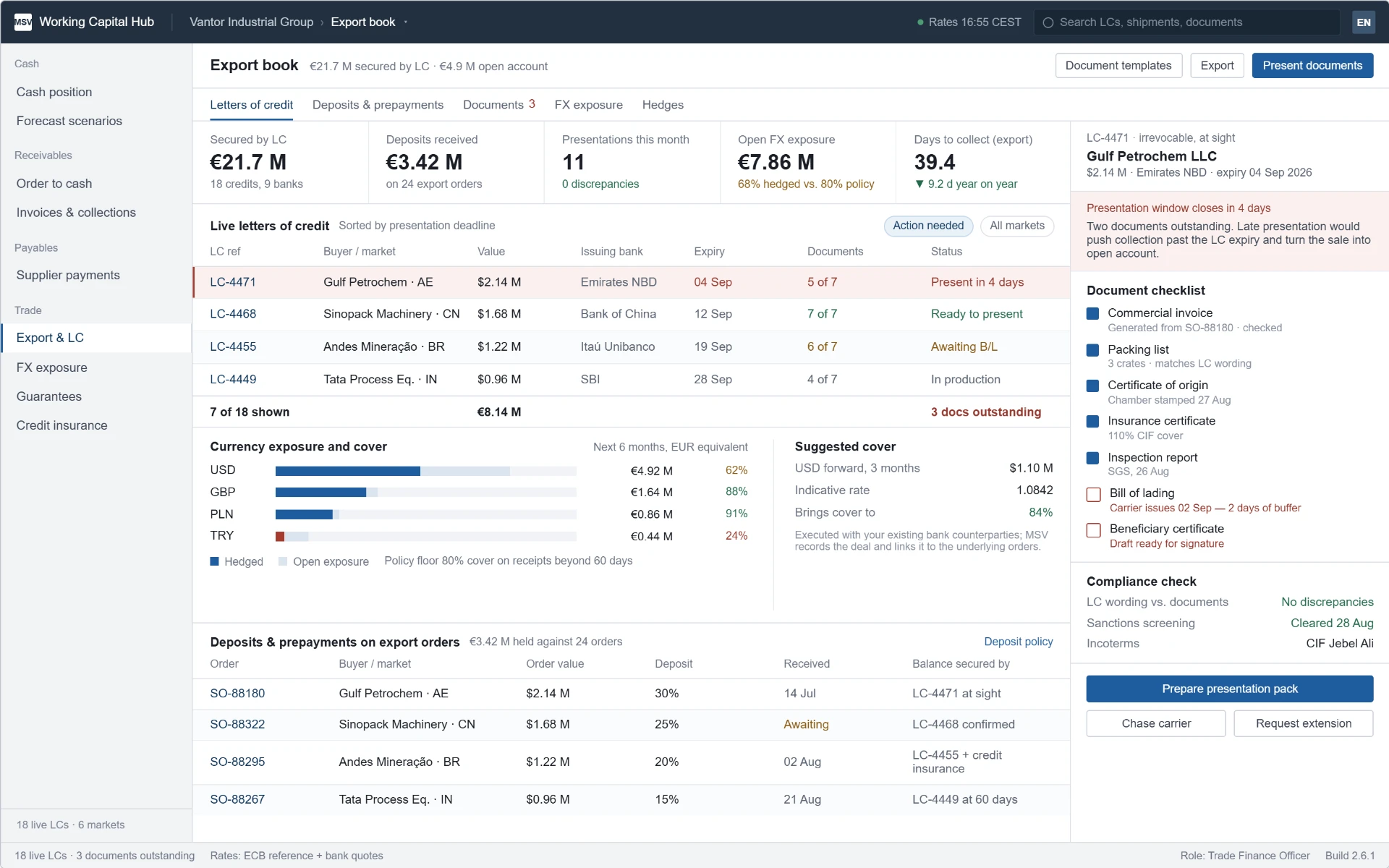Open order SO-88267
Viewport: 1389px width, 868px height.
tap(237, 799)
